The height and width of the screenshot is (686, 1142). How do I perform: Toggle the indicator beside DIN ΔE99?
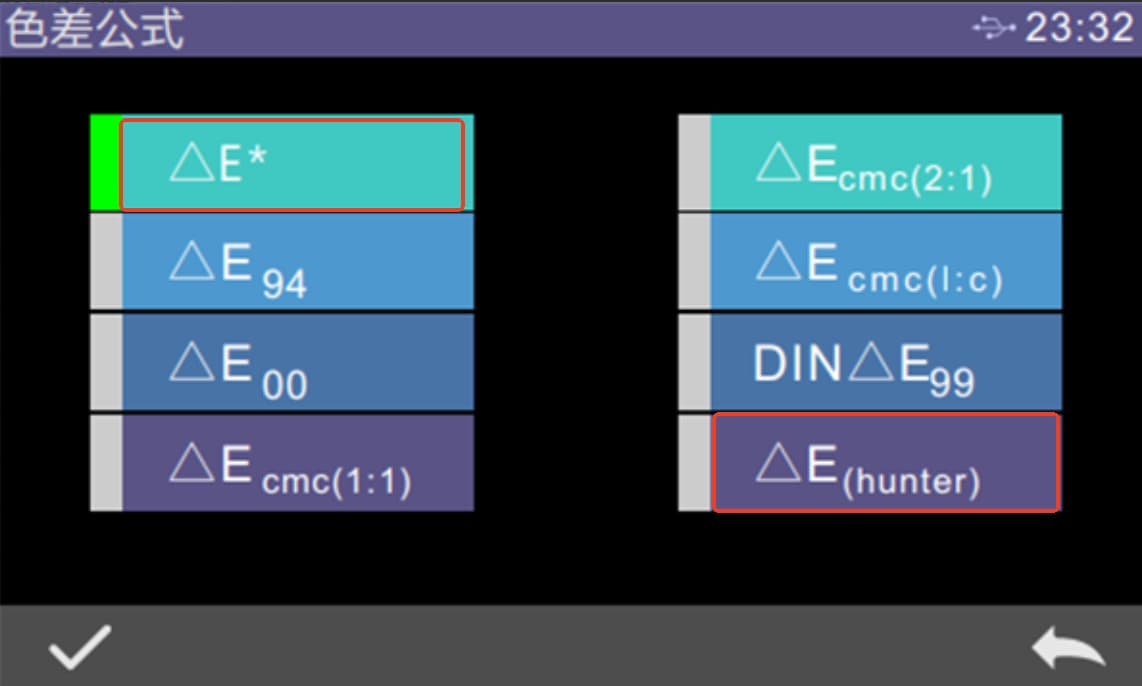pos(694,362)
